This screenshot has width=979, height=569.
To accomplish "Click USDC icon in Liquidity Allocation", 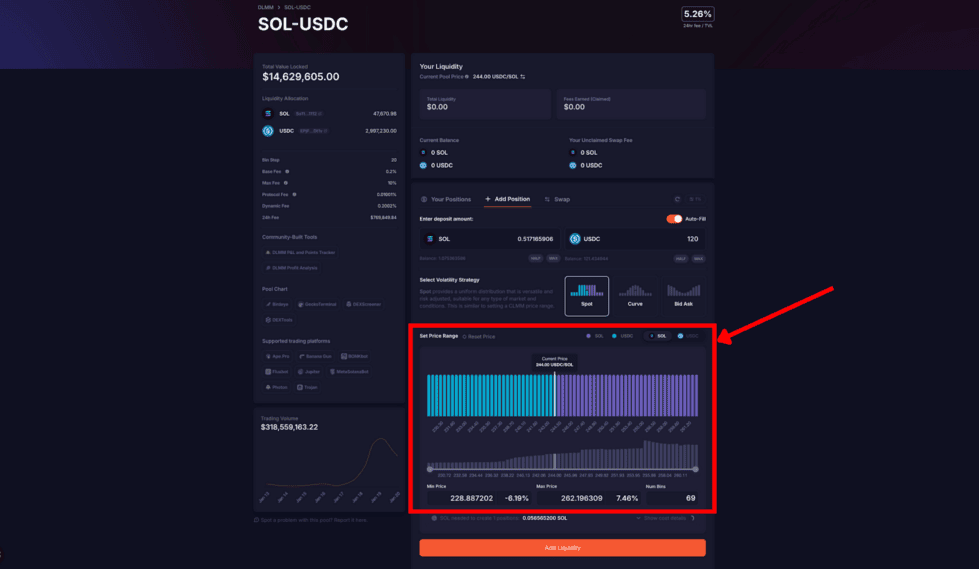I will pyautogui.click(x=268, y=131).
